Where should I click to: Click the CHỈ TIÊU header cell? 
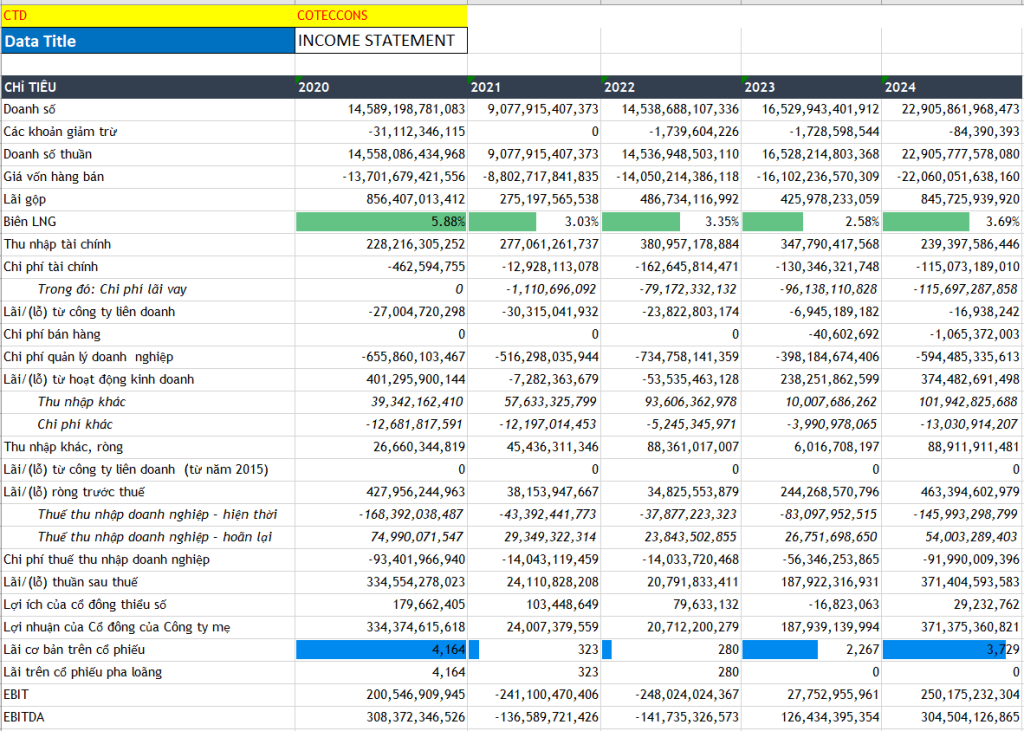(x=148, y=87)
